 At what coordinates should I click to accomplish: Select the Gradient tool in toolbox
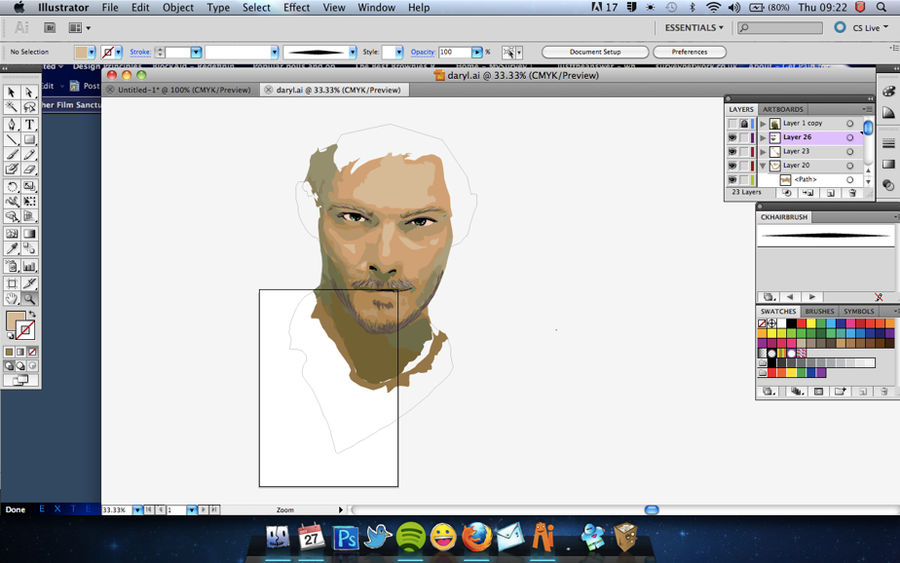tap(29, 234)
